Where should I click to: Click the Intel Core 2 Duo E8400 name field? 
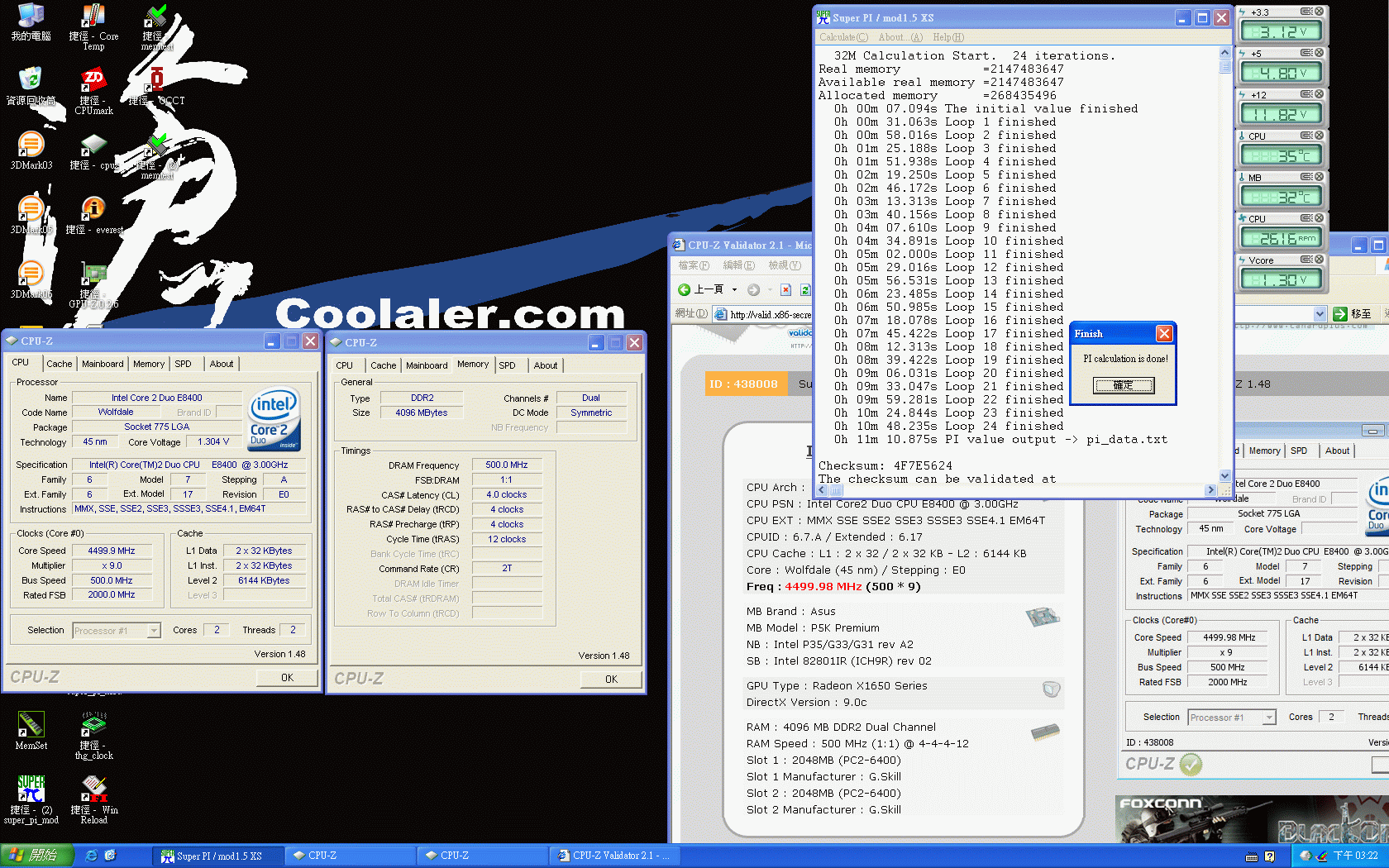157,398
